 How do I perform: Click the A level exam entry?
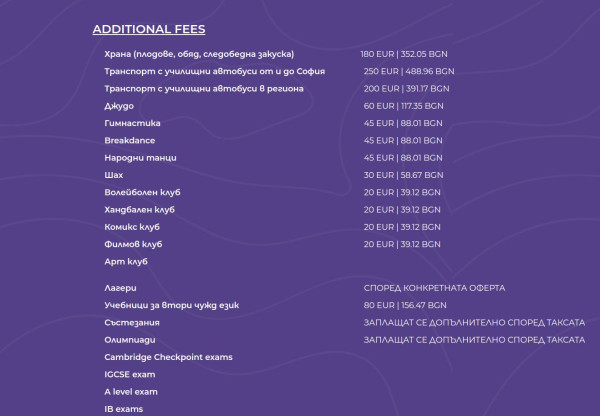point(131,392)
